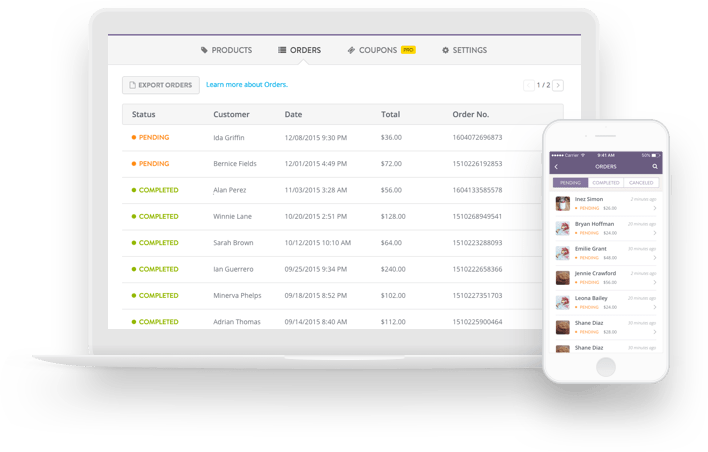Expand Jennie Crawford order using chevron
The width and height of the screenshot is (708, 452).
click(x=655, y=283)
